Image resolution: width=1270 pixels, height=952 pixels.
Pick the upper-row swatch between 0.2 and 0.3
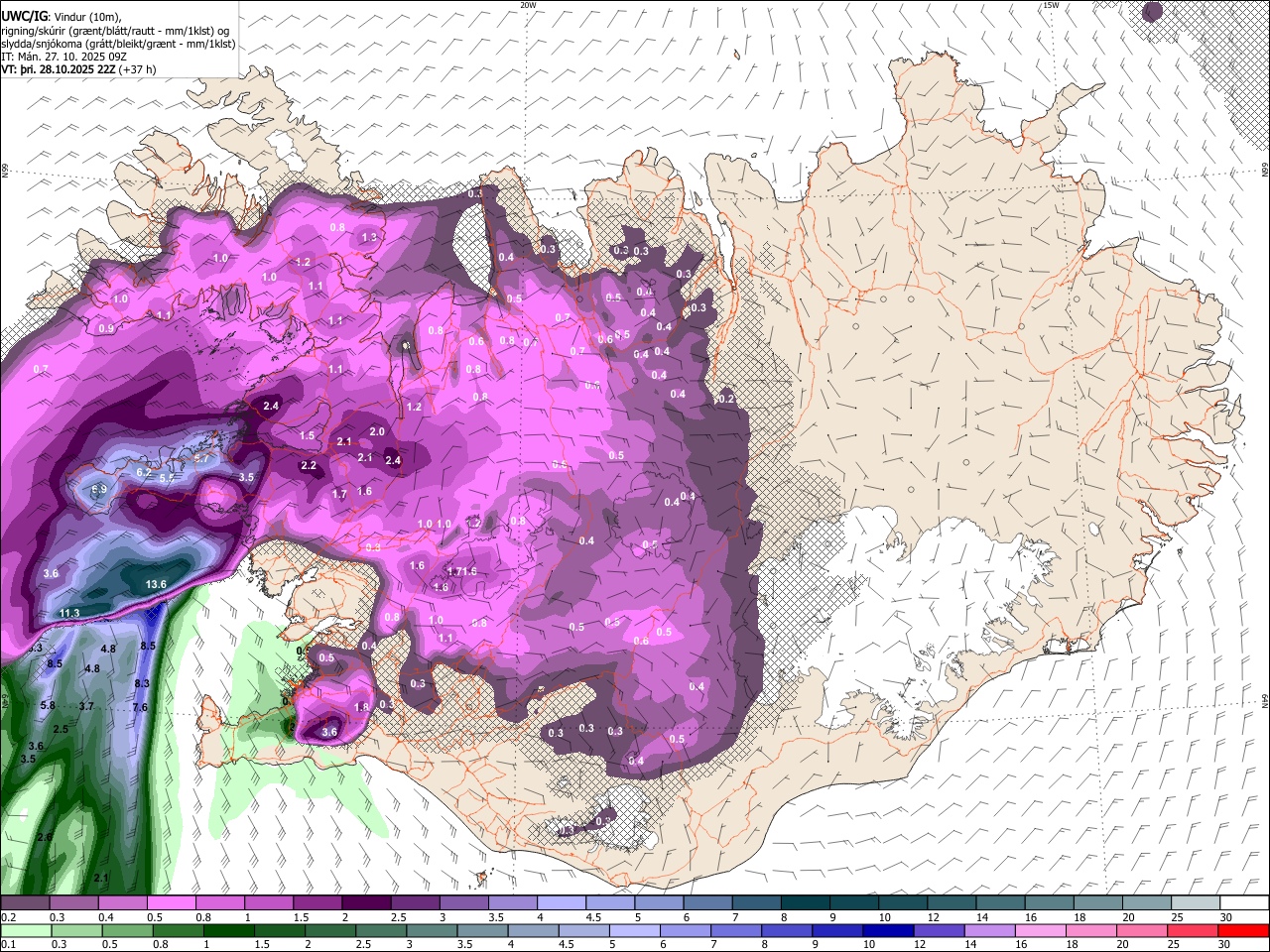(x=25, y=903)
